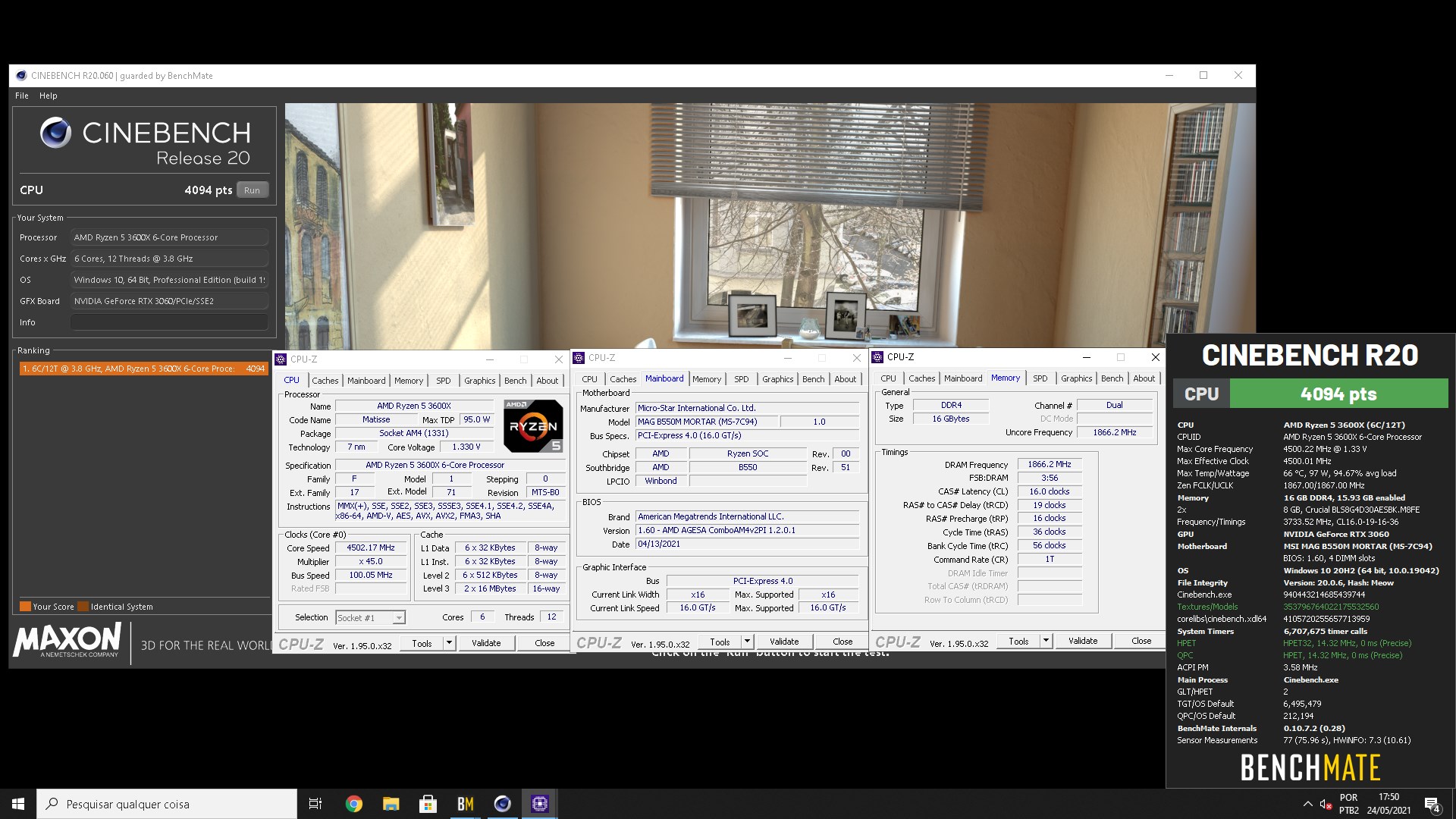Image resolution: width=1456 pixels, height=819 pixels.
Task: Open Graphics tab in first CPU-Z window
Action: click(480, 381)
